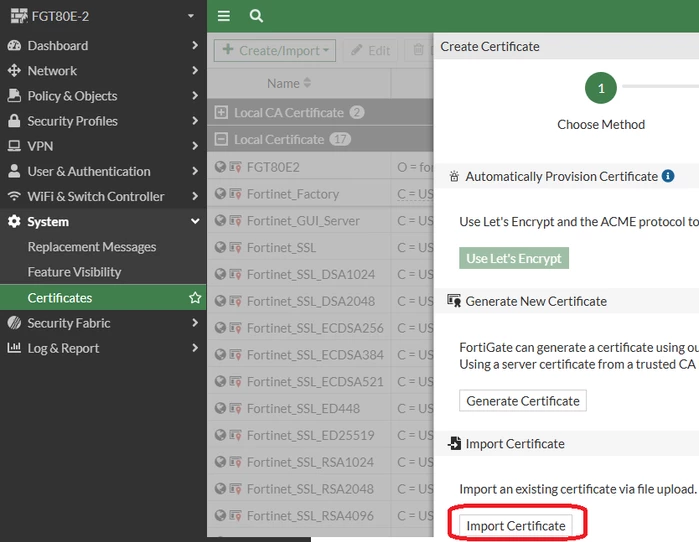Screen dimensions: 699x542
Task: Click the Import Certificate button
Action: click(x=516, y=526)
